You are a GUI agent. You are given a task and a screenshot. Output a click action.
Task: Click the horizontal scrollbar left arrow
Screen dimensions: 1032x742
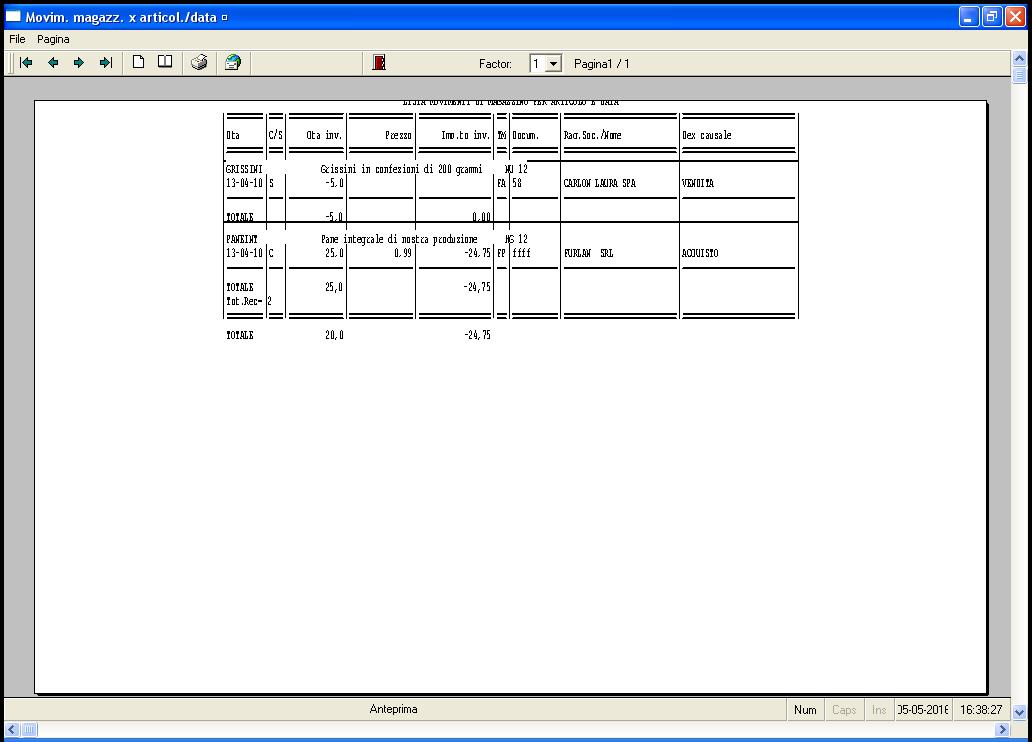[x=9, y=731]
